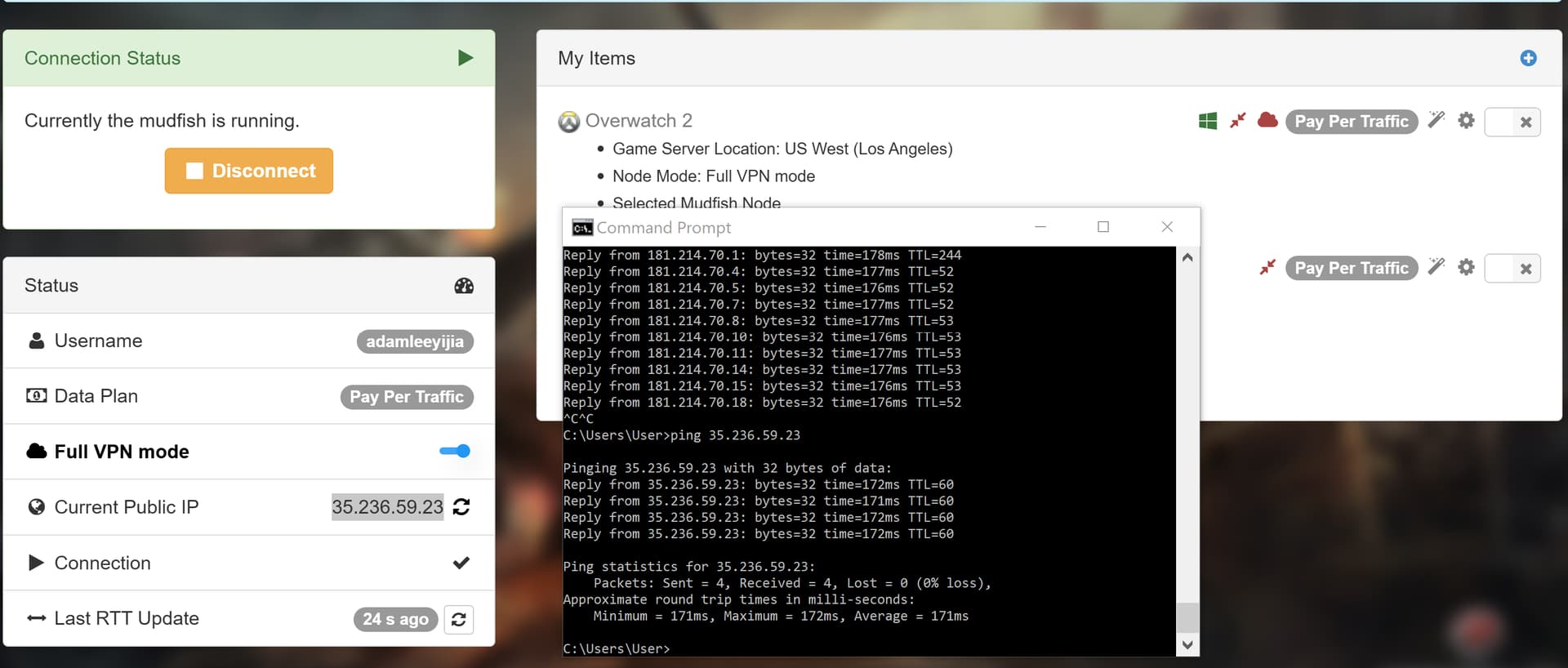Click the magic wand icon for Overwatch 2
1568x668 pixels.
click(1437, 121)
